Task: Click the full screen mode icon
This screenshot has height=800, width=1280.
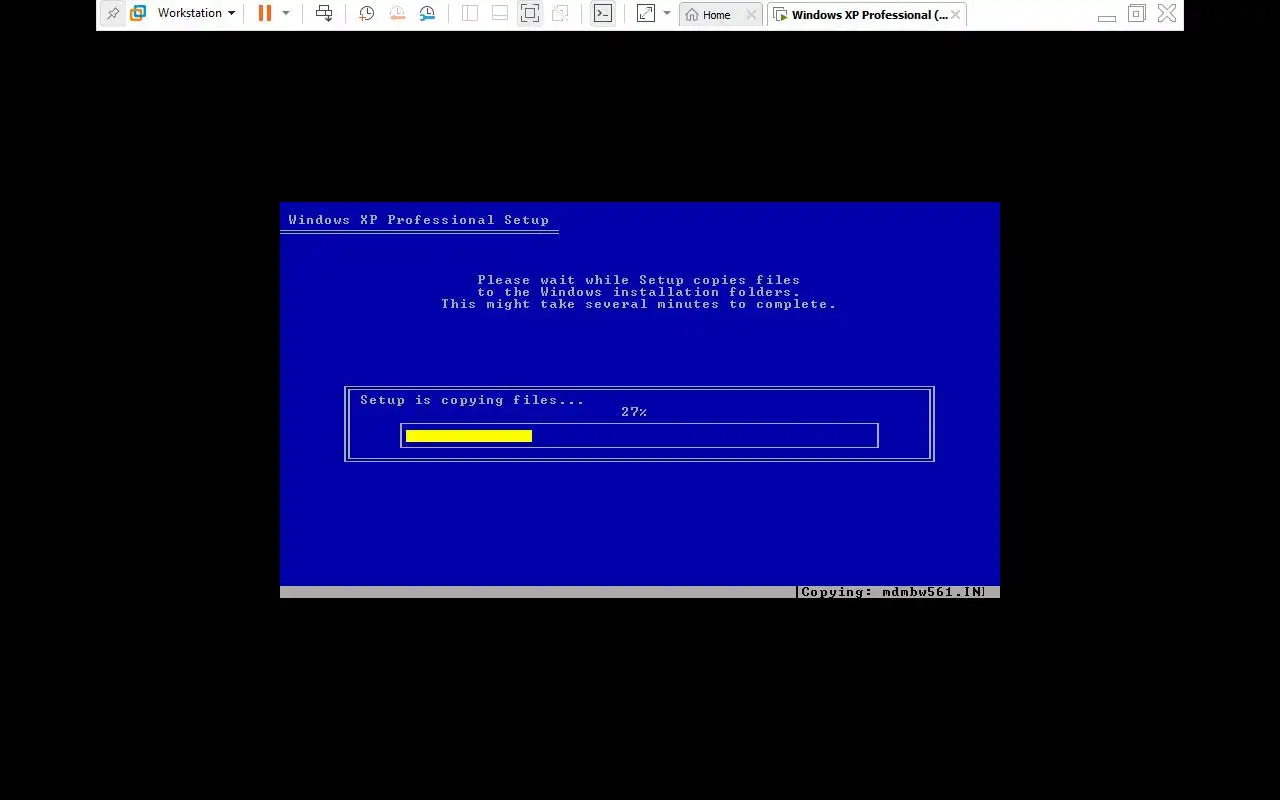Action: [530, 14]
